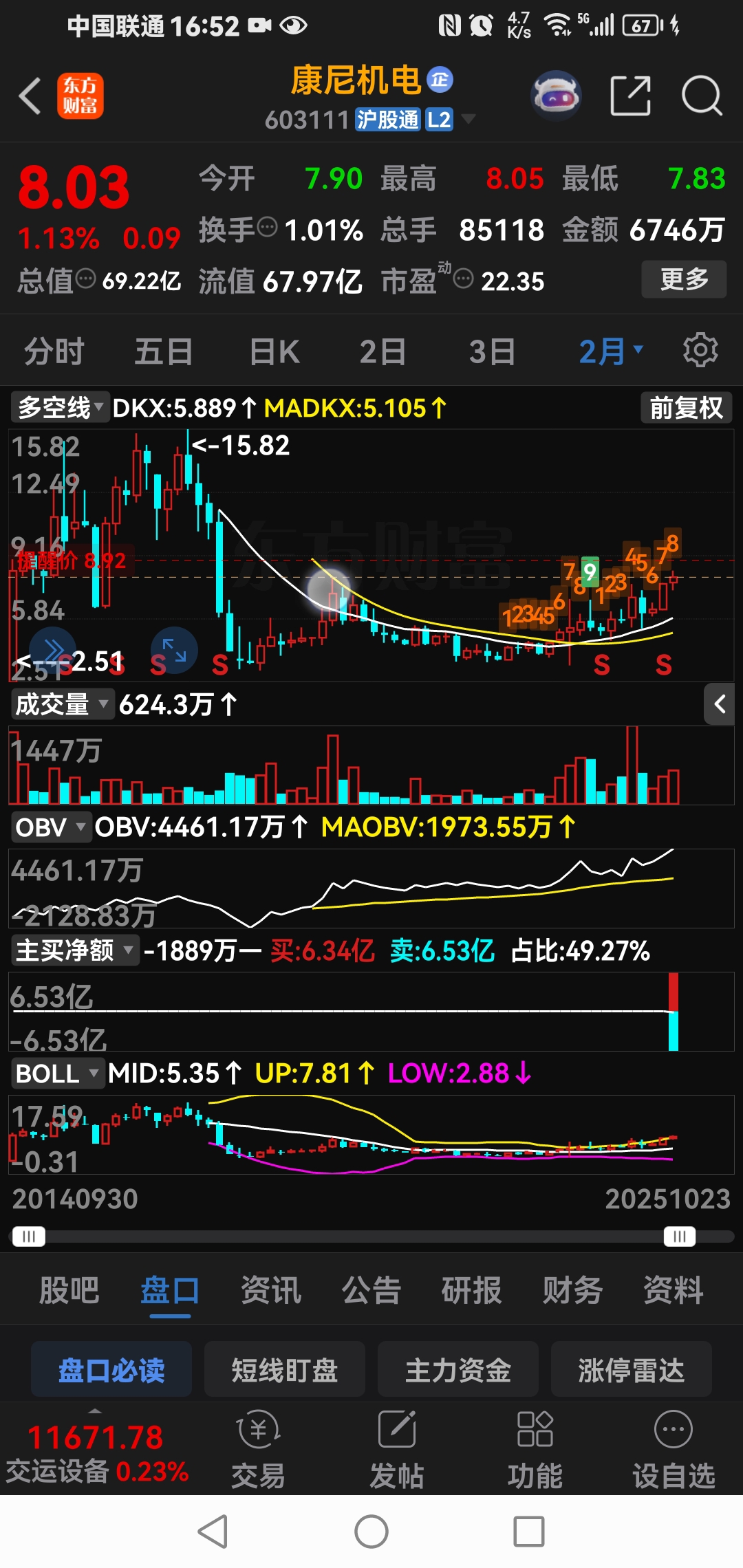Switch to 2日 chart tab
This screenshot has width=743, height=1568.
[x=383, y=351]
